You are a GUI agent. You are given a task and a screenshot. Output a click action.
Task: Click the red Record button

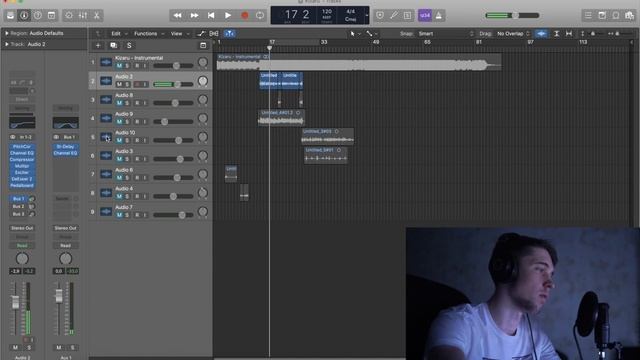(244, 16)
